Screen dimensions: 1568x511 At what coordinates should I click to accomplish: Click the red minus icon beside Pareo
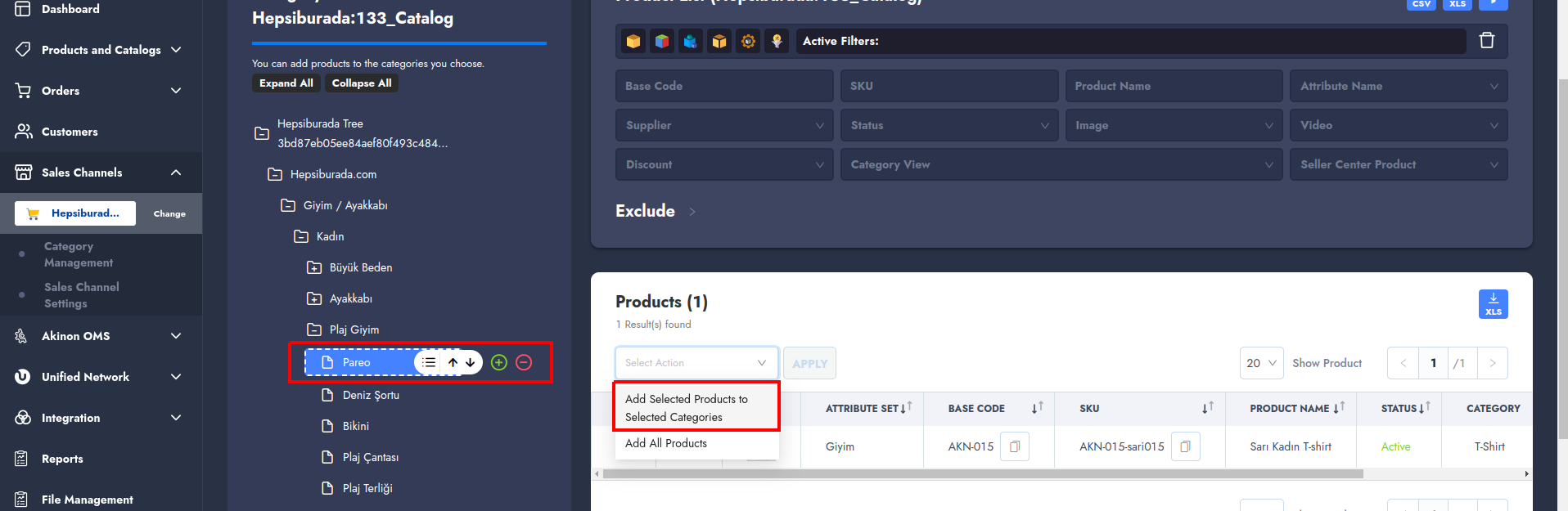tap(524, 362)
